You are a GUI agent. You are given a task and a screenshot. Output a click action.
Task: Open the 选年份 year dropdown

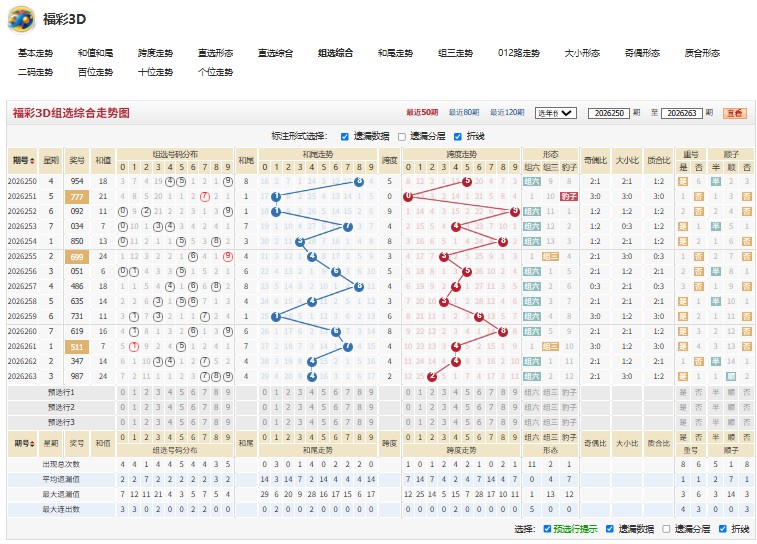pyautogui.click(x=556, y=113)
